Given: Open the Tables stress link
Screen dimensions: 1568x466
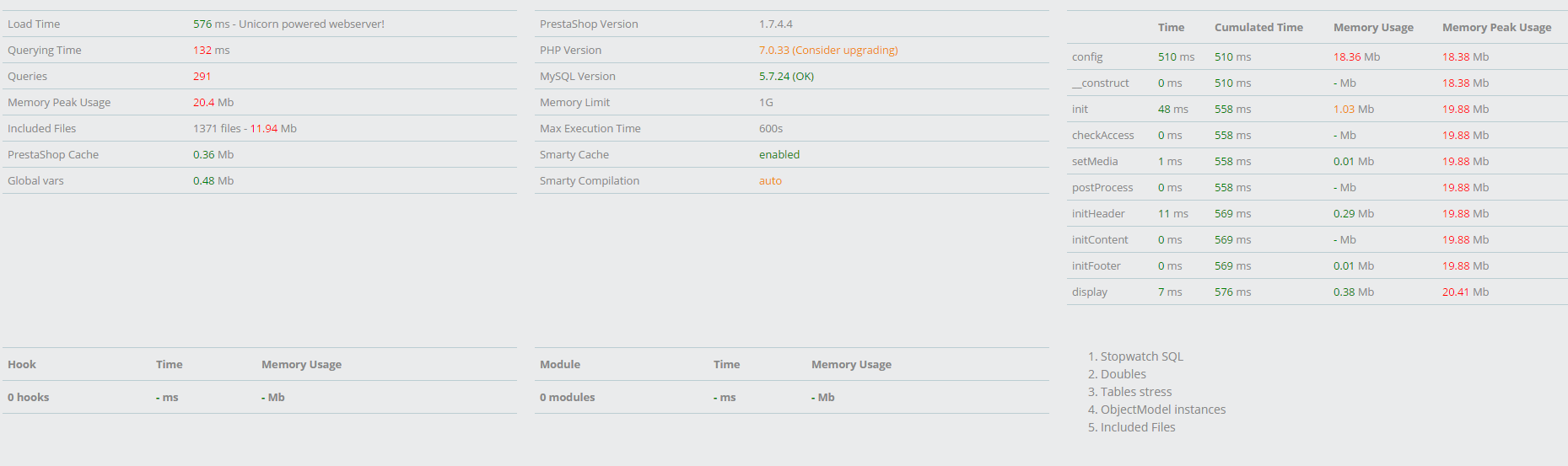Looking at the screenshot, I should (x=1135, y=392).
